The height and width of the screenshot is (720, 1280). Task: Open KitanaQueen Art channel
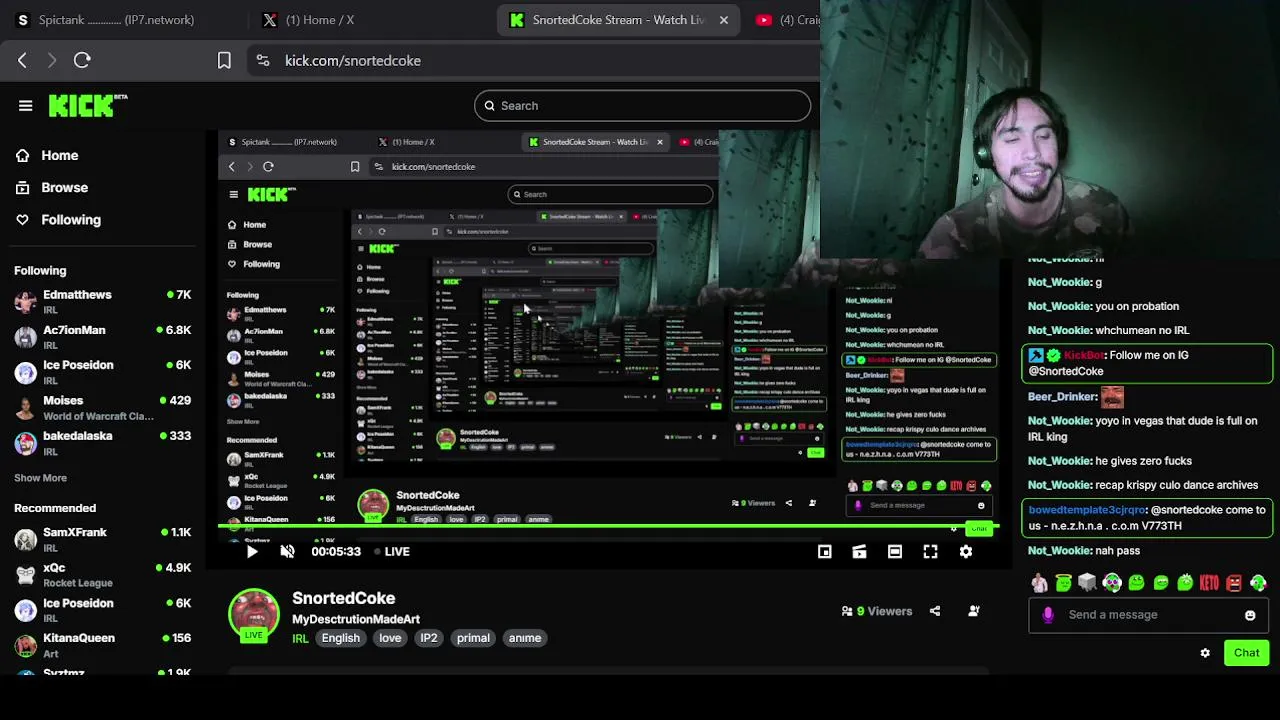point(102,645)
